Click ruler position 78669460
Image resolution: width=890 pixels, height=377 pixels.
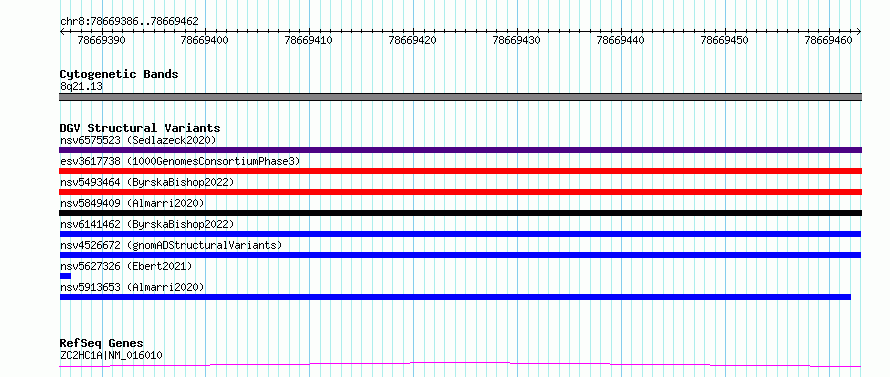[829, 40]
